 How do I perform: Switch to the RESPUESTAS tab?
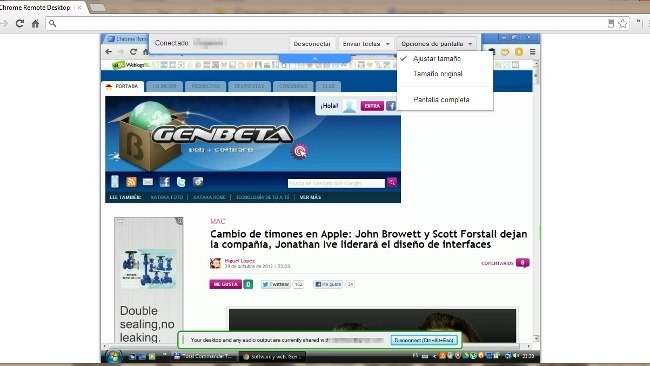[249, 86]
